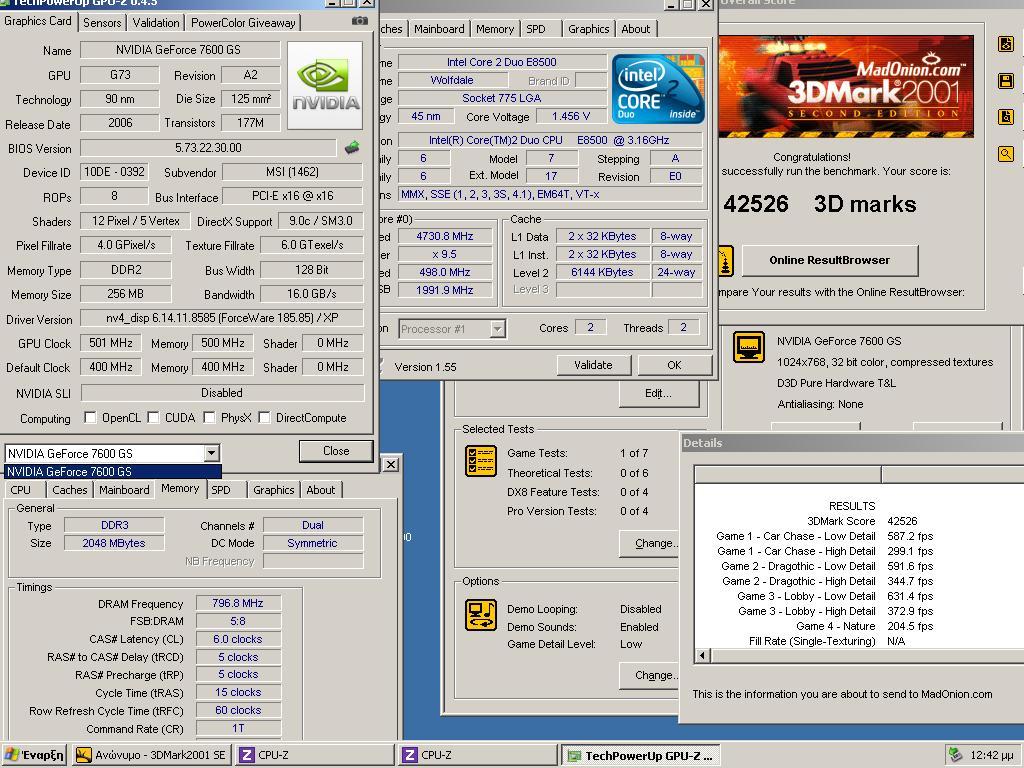
Task: Open the GPU selection dropdown in GPU-Z
Action: click(x=211, y=453)
